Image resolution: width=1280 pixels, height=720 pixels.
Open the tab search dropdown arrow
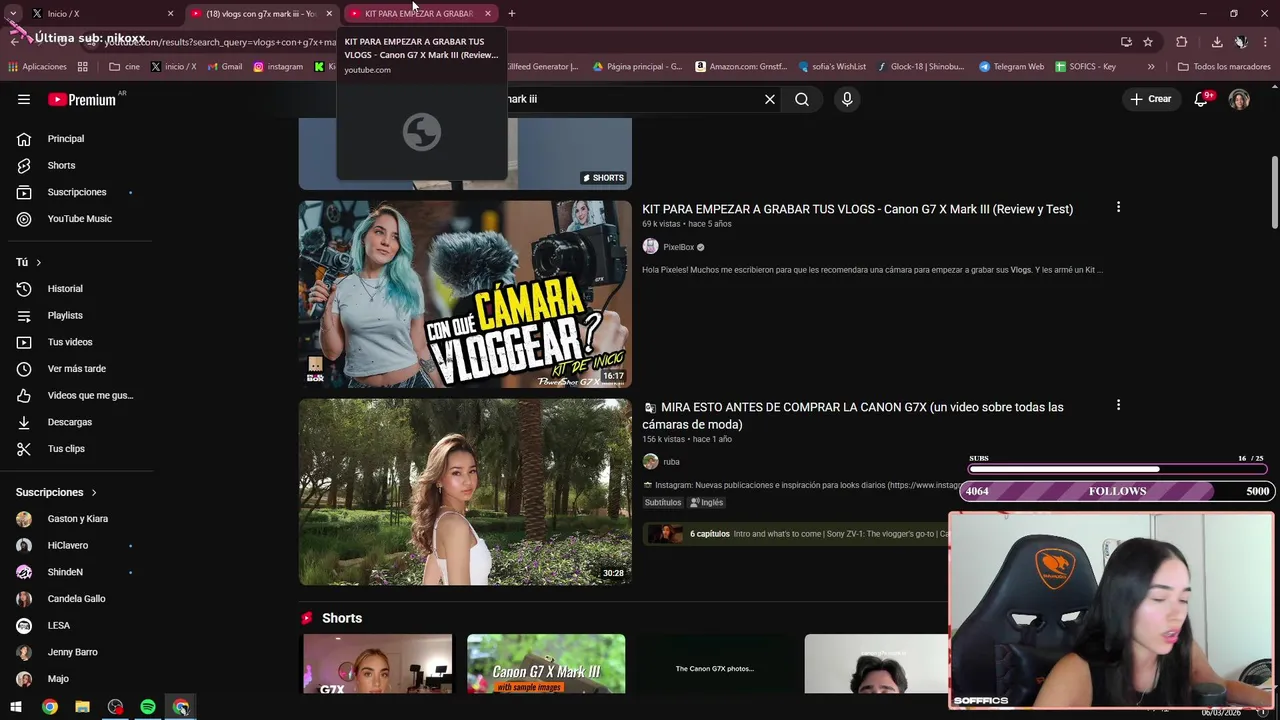click(x=13, y=13)
